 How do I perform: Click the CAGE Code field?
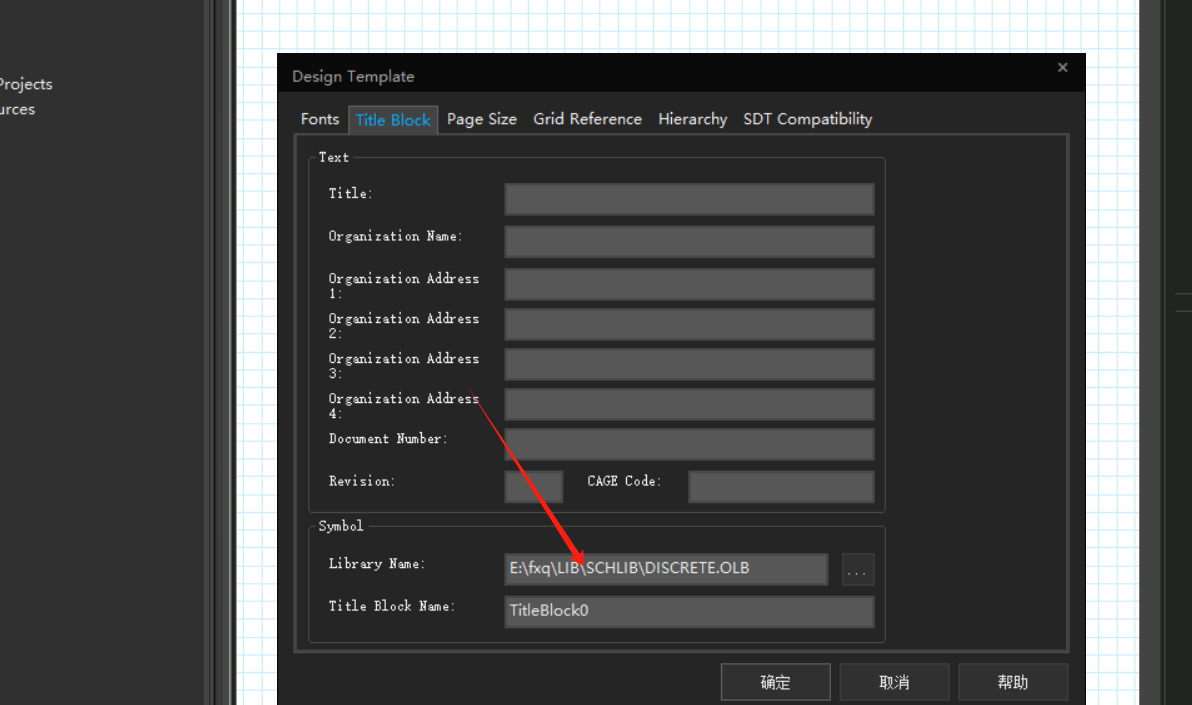point(781,487)
